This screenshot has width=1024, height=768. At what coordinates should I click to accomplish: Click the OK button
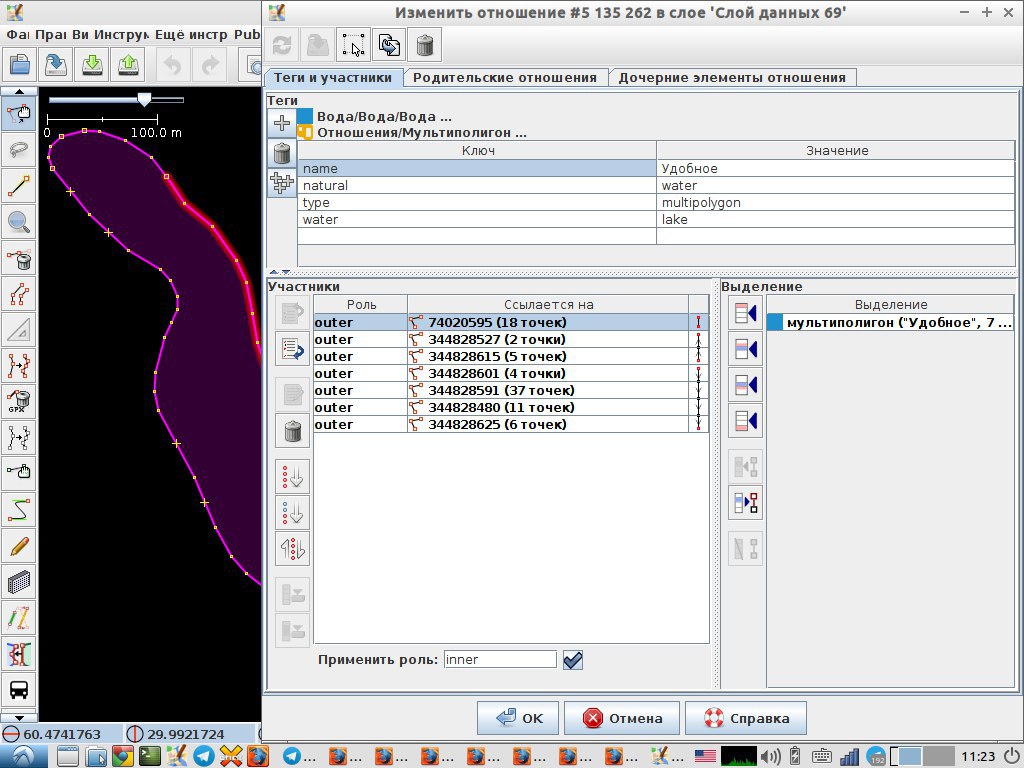click(518, 718)
